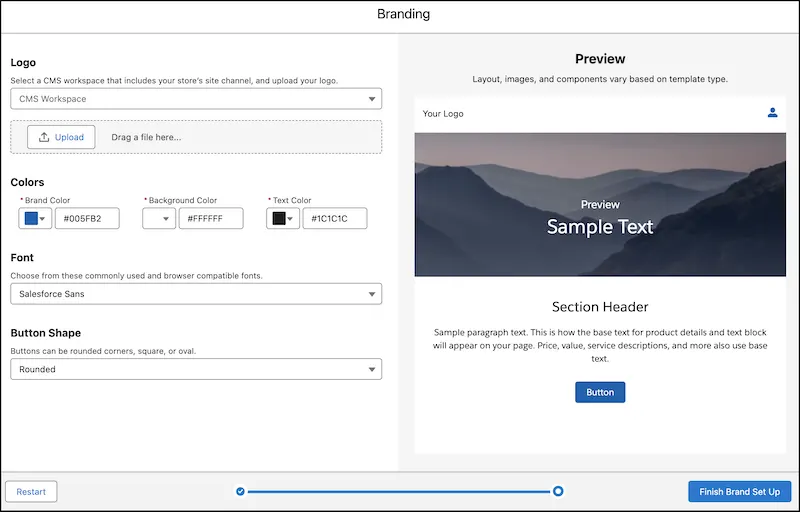The width and height of the screenshot is (800, 512).
Task: Click the Text Color hex field #1C1C1C
Action: click(x=335, y=218)
